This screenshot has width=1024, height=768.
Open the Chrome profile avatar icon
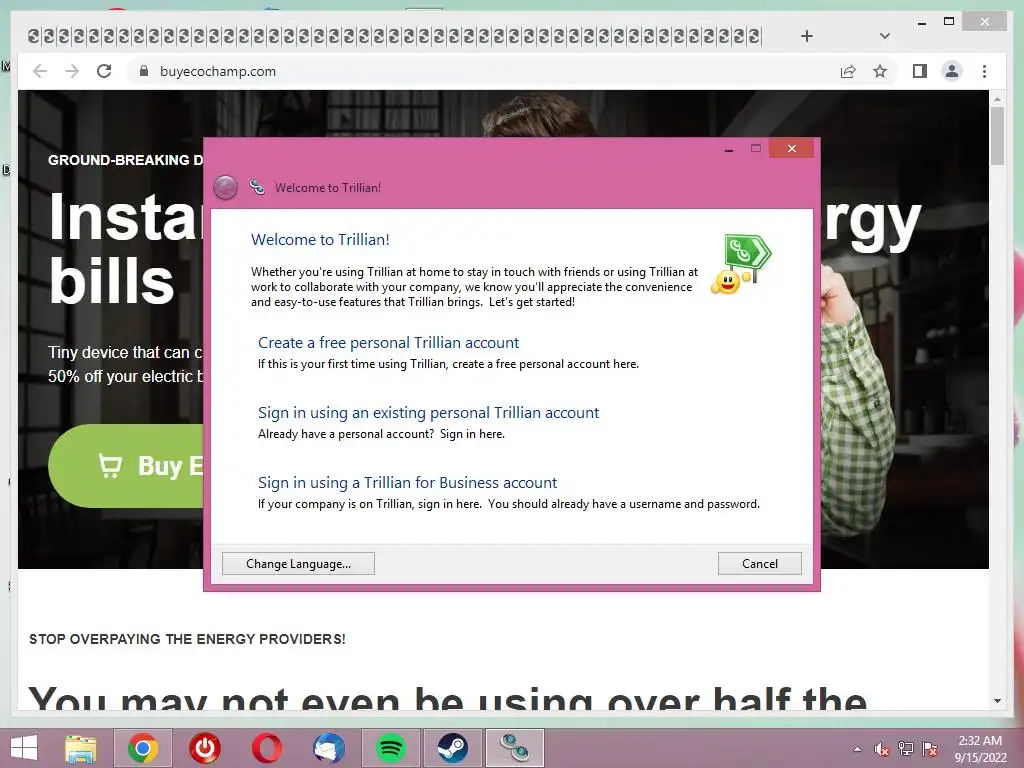(952, 71)
